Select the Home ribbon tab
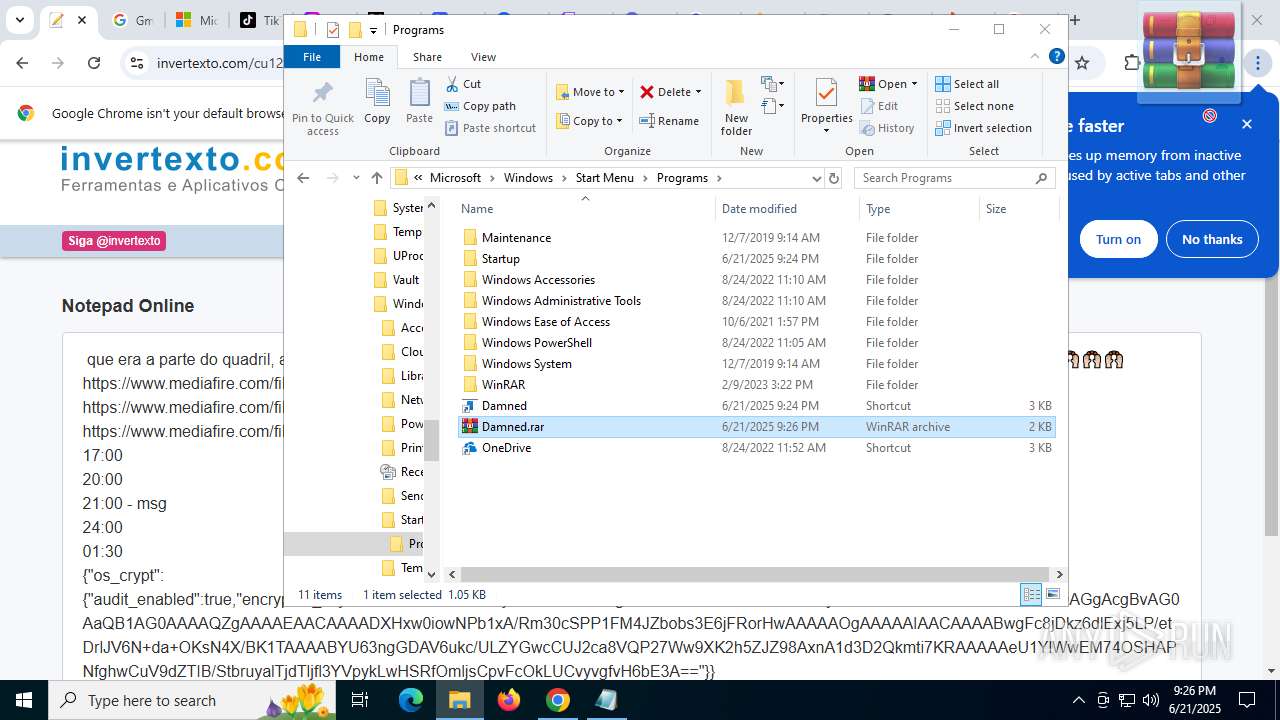Screen dimensions: 1280x720 (x=369, y=57)
